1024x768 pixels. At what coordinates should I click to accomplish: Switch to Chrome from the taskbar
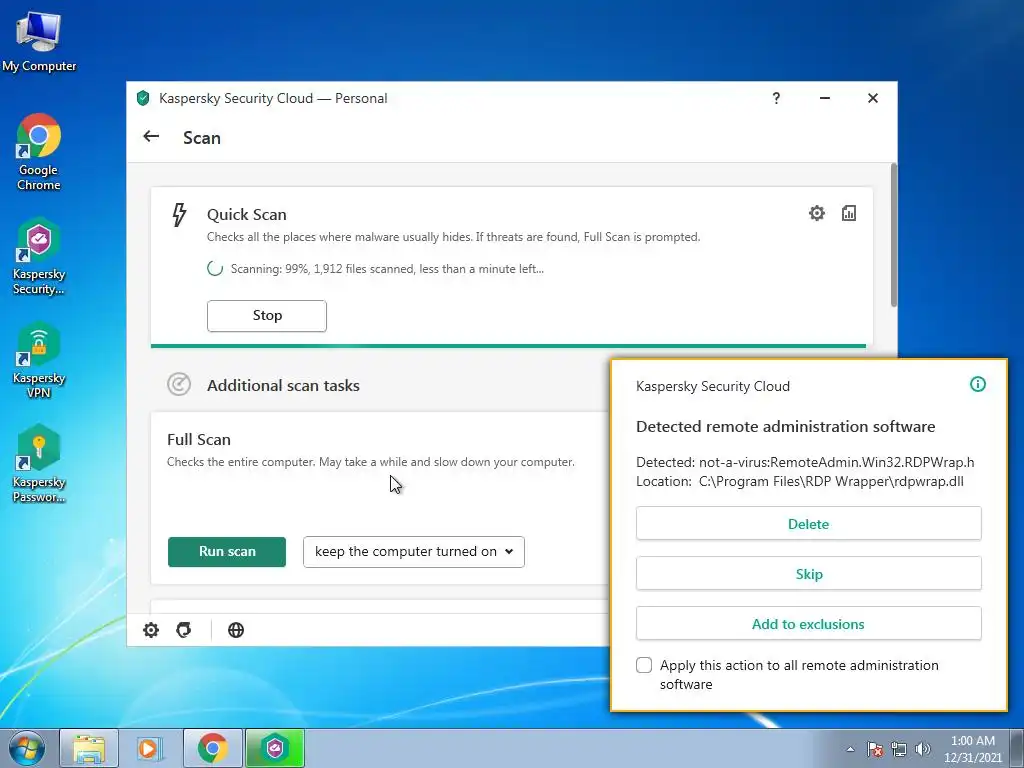coord(212,748)
